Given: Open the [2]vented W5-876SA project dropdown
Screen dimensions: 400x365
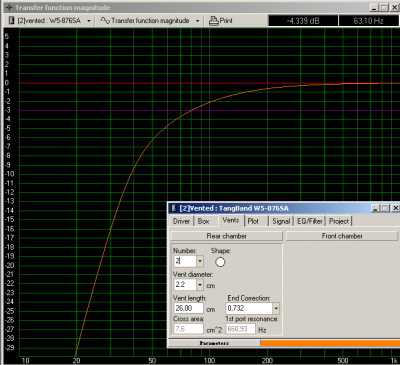Looking at the screenshot, I should 89,21.
